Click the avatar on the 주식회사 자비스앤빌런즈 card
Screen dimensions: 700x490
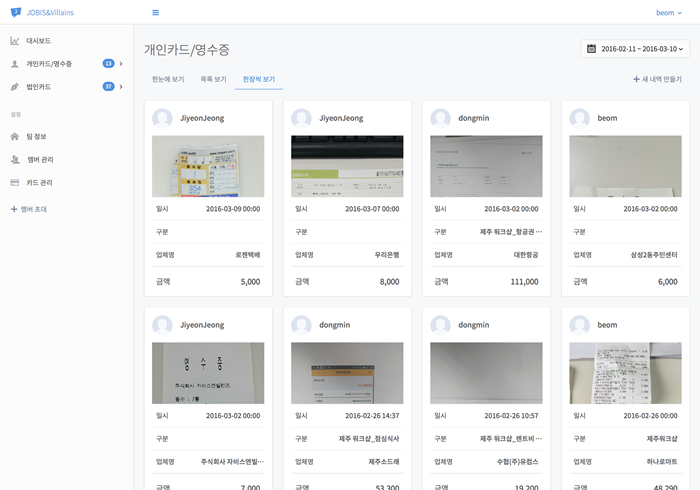pos(162,325)
